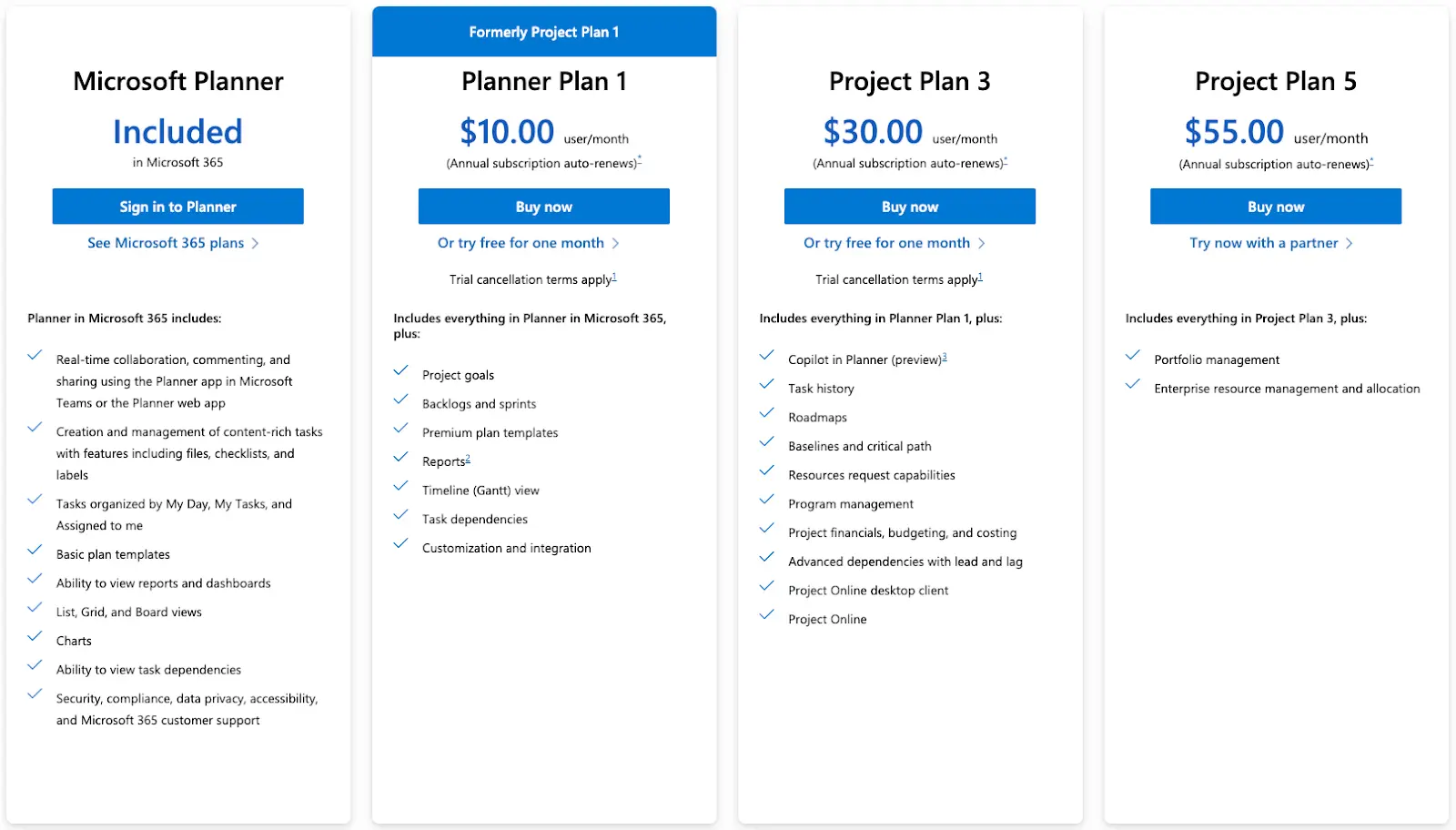Click the checkmark icon beside Project goals
This screenshot has height=830, width=1456.
tap(401, 370)
